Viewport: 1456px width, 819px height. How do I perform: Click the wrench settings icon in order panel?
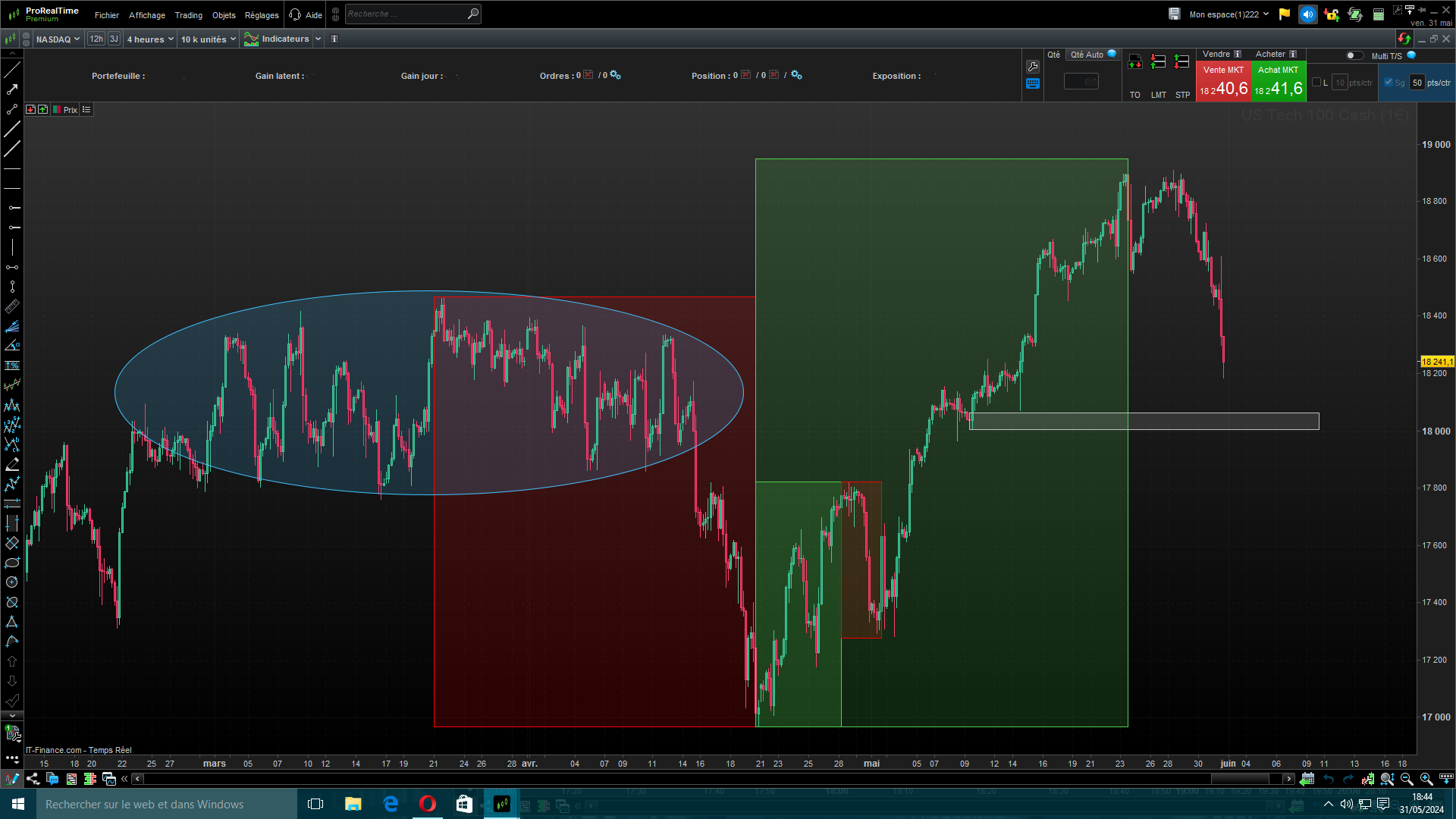pyautogui.click(x=1033, y=67)
